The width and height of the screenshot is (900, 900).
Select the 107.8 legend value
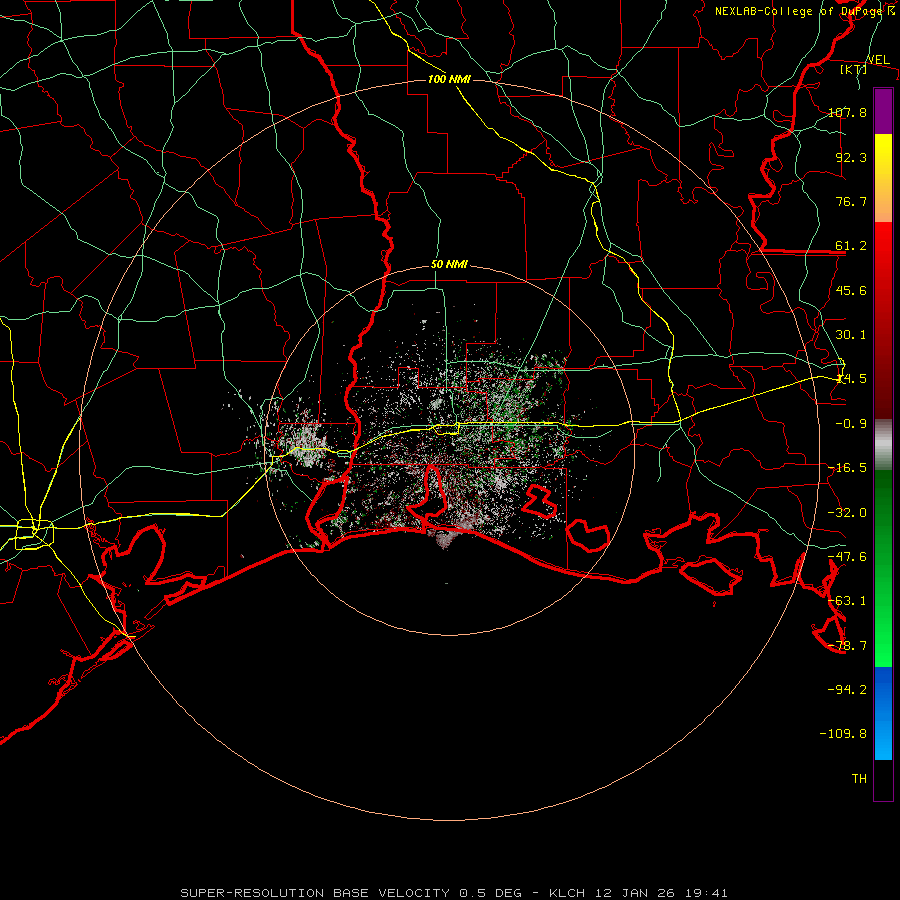(x=847, y=112)
